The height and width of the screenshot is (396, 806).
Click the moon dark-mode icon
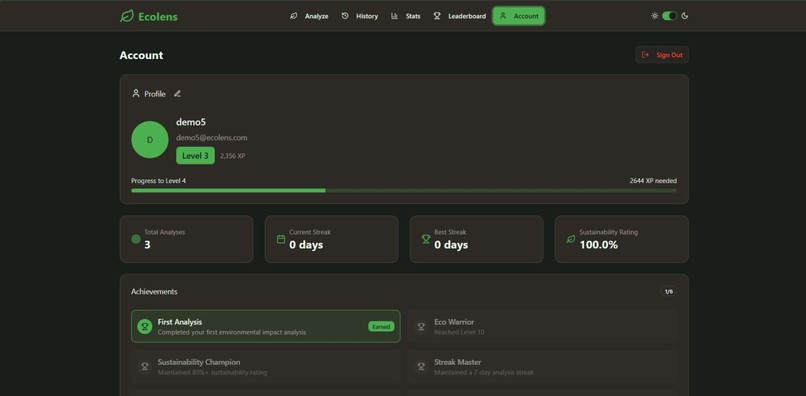pos(685,16)
